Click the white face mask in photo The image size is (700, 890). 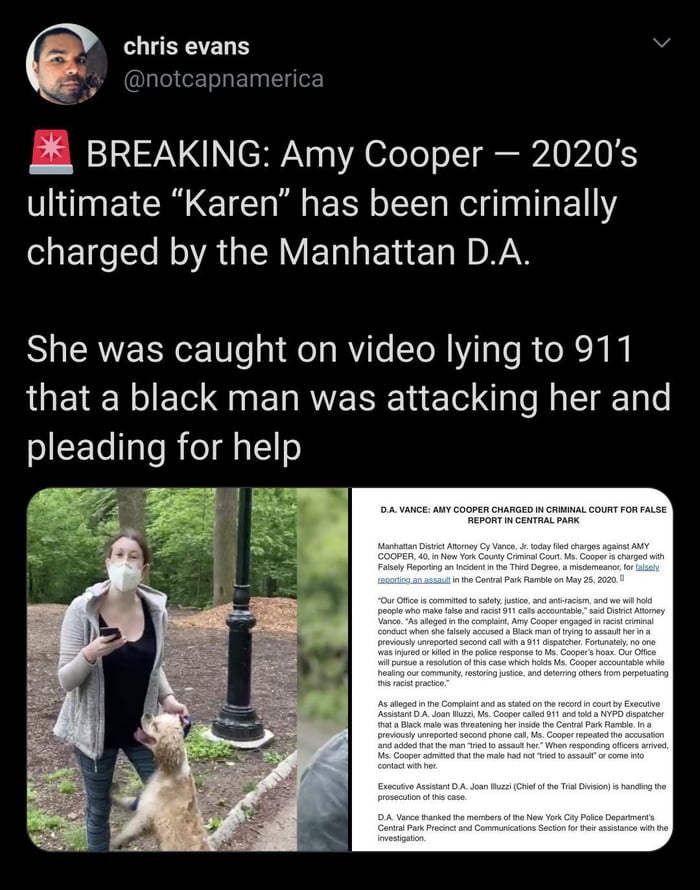pyautogui.click(x=124, y=576)
